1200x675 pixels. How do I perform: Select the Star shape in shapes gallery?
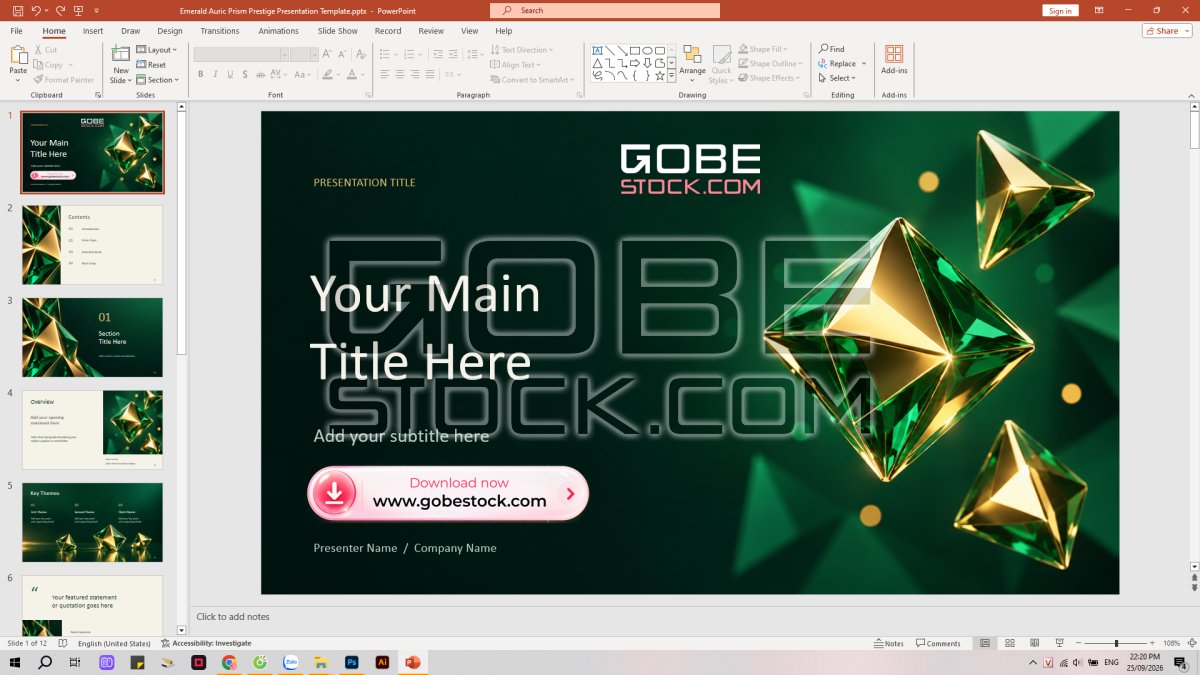coord(659,75)
